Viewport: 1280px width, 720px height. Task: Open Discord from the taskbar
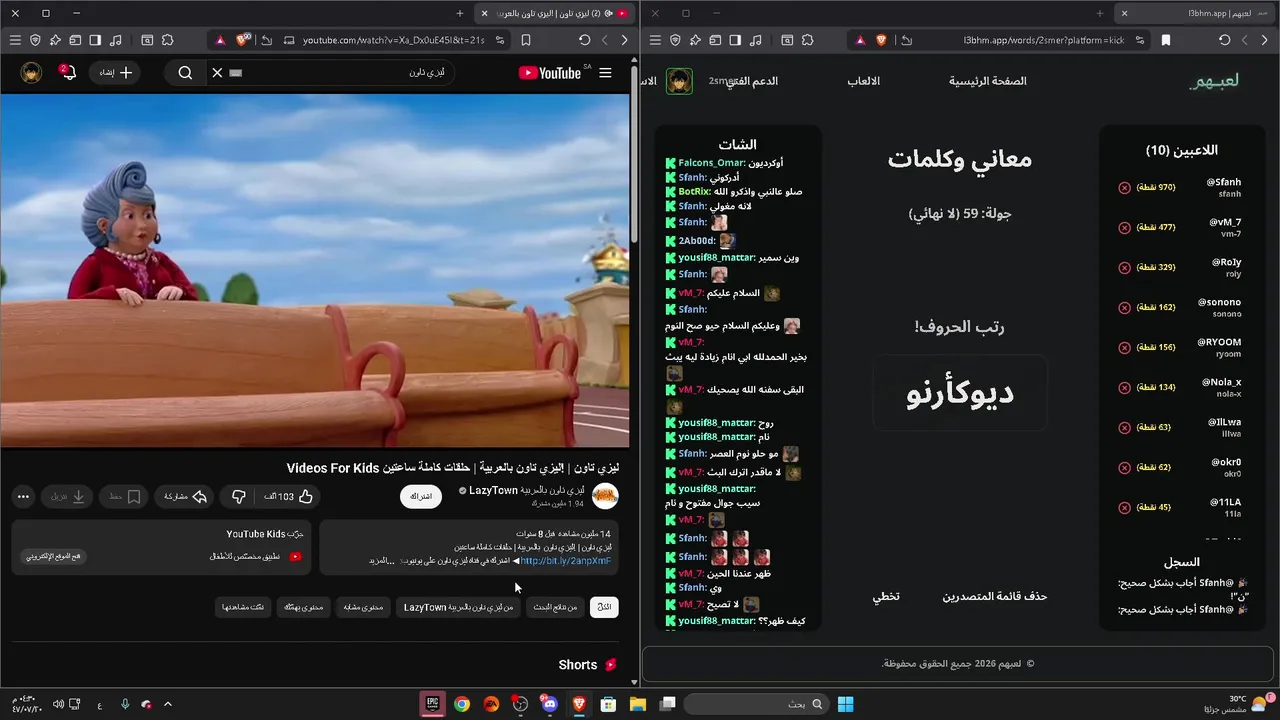pos(549,704)
